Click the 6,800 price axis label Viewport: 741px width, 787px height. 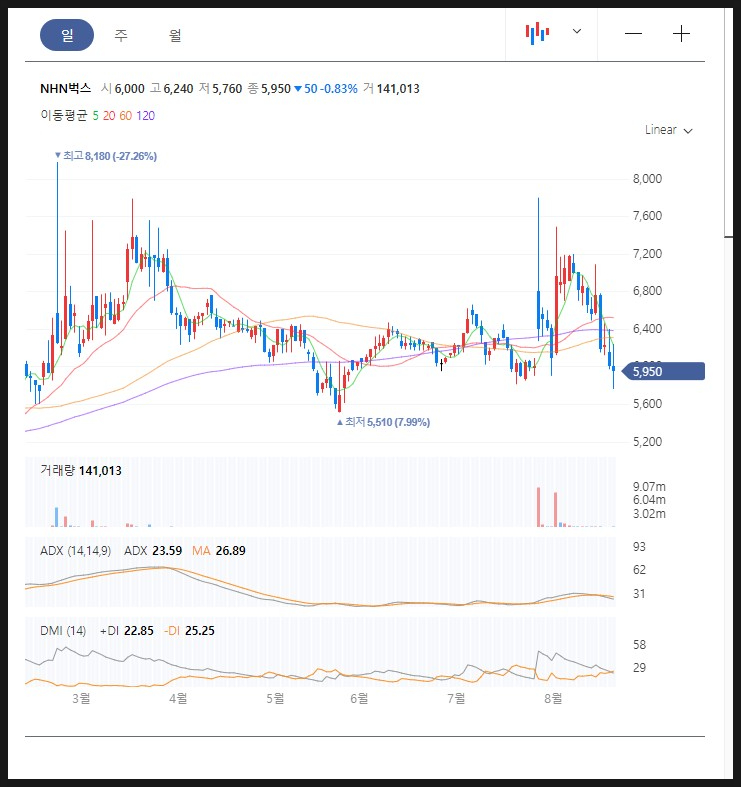coord(647,291)
